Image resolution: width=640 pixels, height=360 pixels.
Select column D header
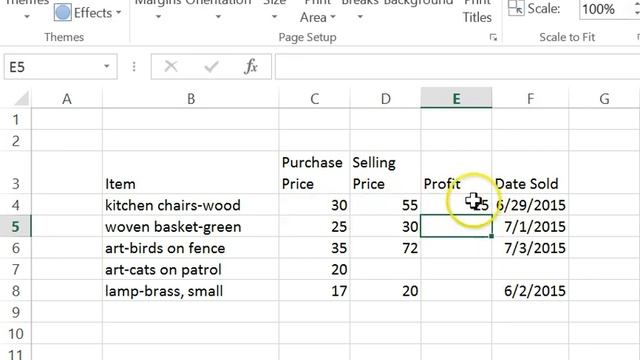pos(385,98)
